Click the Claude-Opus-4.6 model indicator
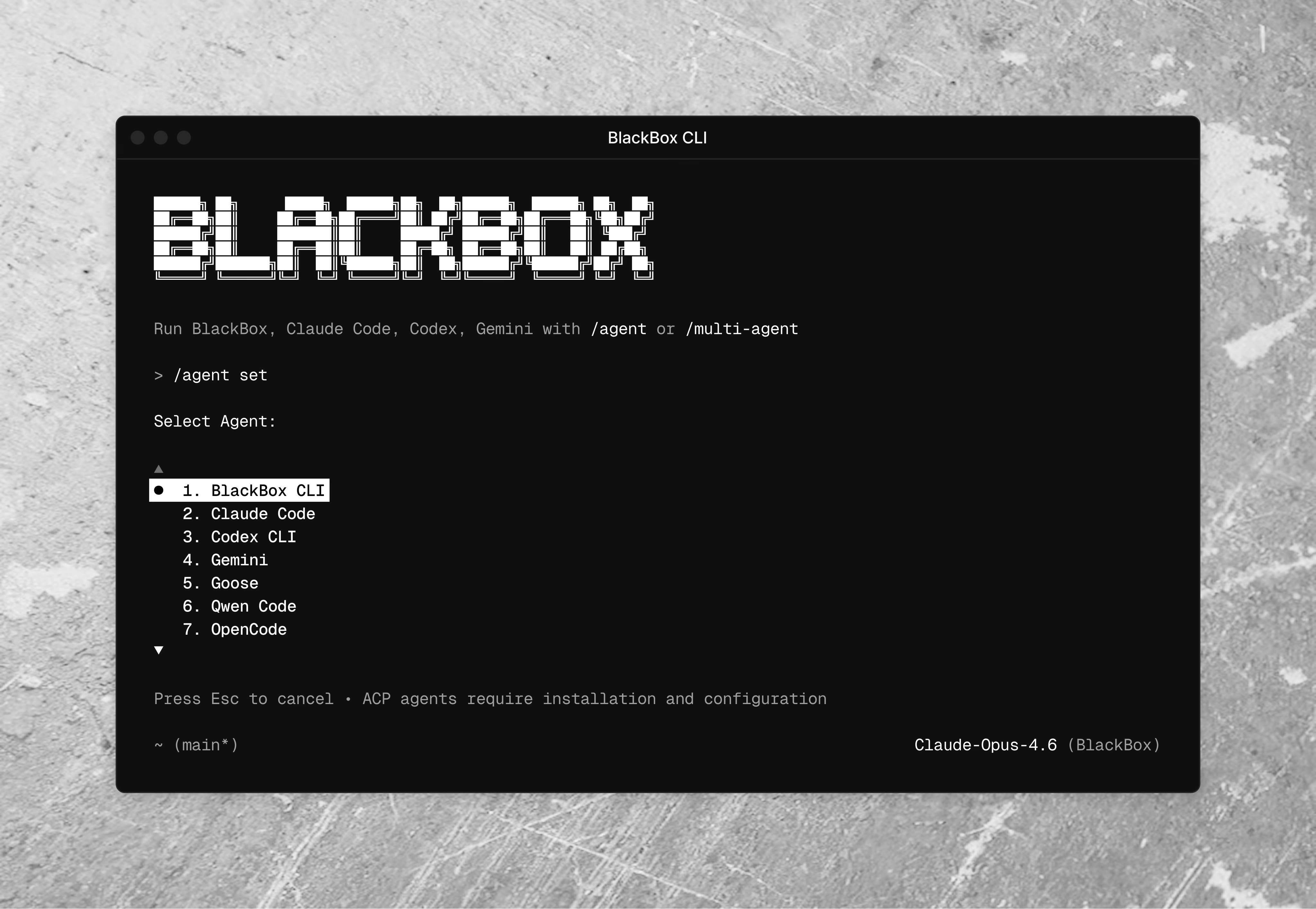1316x909 pixels. point(986,745)
